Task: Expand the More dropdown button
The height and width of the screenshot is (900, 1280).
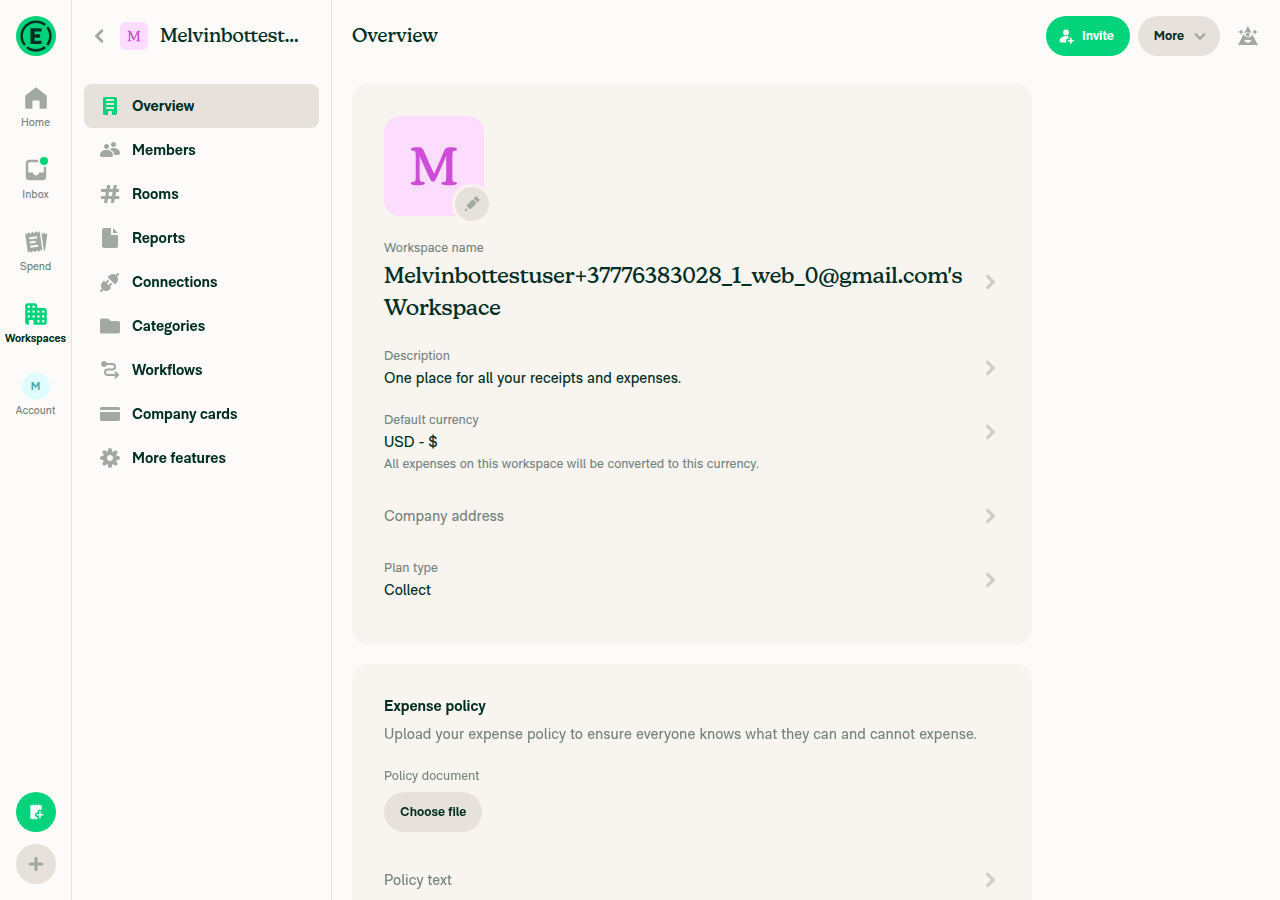Action: pyautogui.click(x=1179, y=36)
